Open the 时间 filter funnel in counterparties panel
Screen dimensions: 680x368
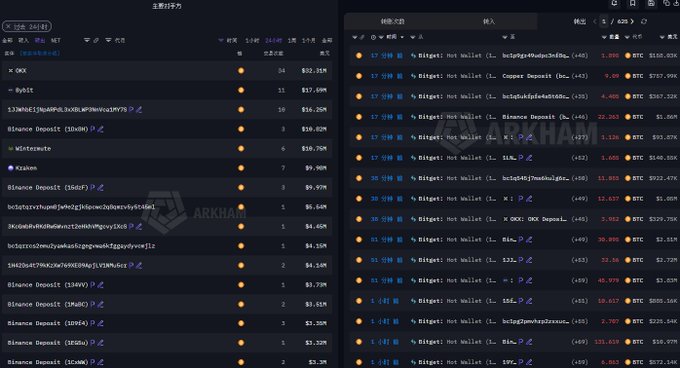tap(221, 40)
